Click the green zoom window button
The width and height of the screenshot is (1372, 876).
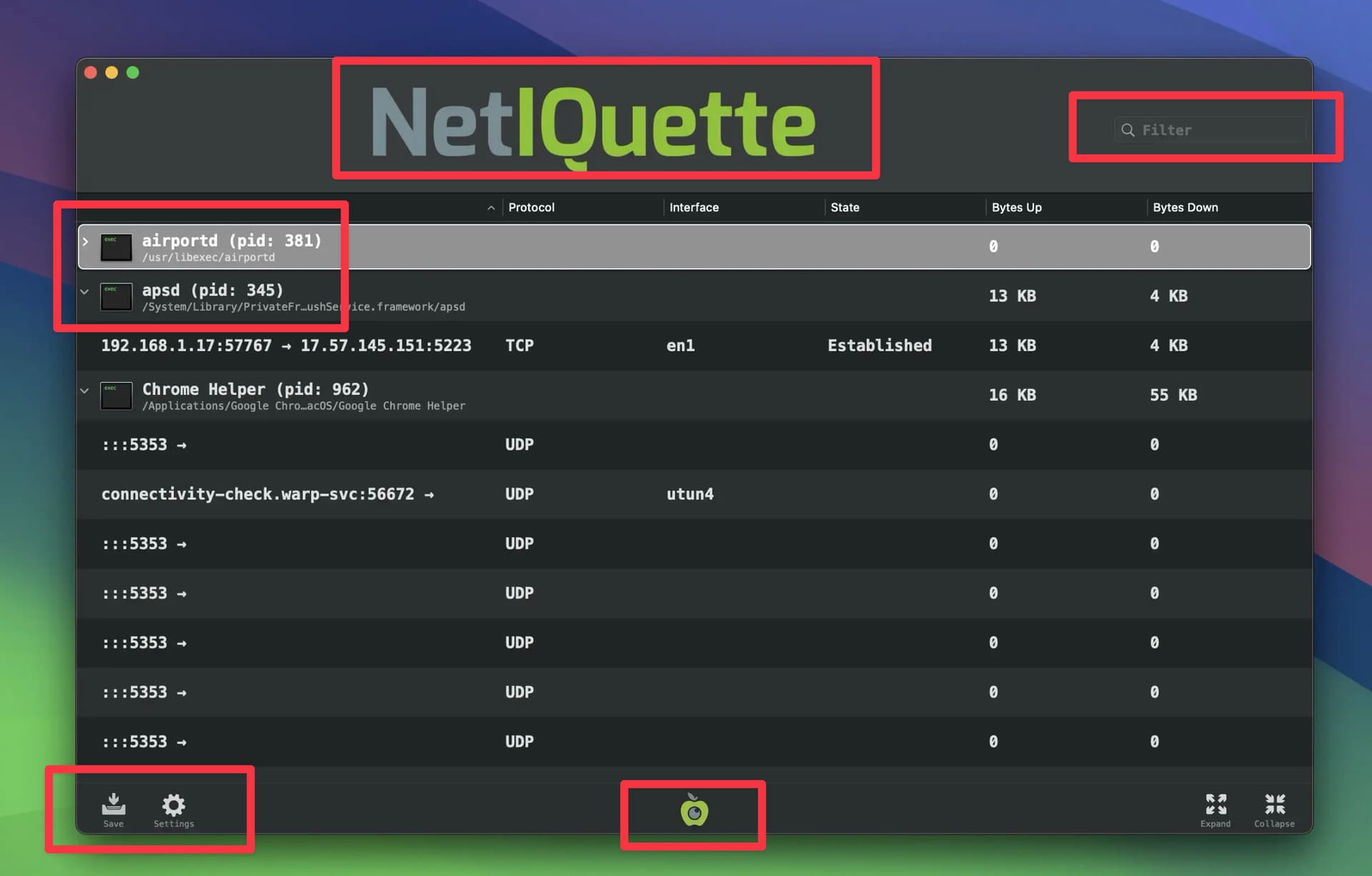tap(133, 72)
